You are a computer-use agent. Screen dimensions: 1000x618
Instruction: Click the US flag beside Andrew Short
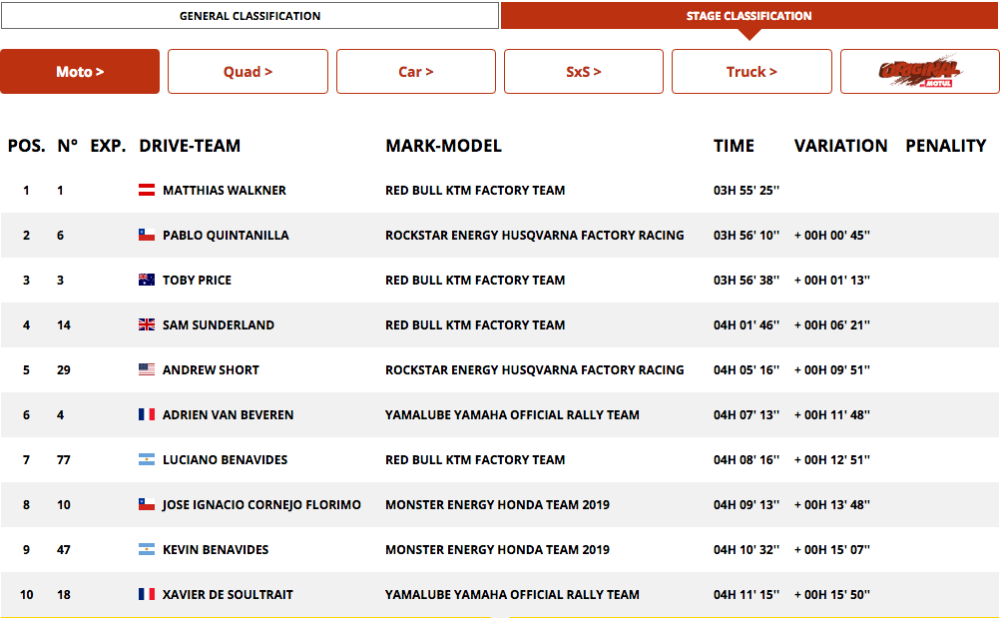(147, 370)
